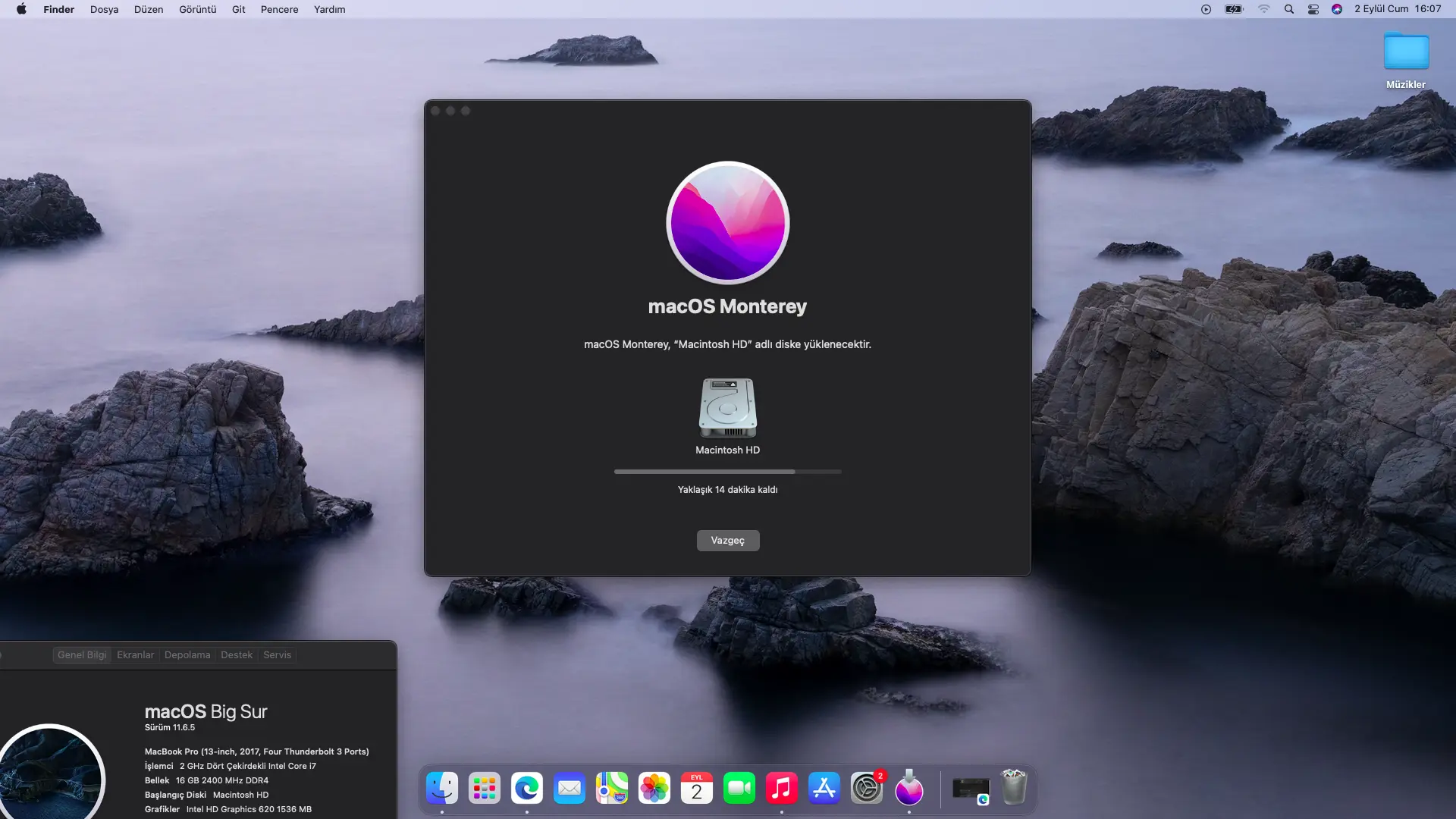Open Control Center from menu bar
The image size is (1456, 819).
coord(1313,9)
